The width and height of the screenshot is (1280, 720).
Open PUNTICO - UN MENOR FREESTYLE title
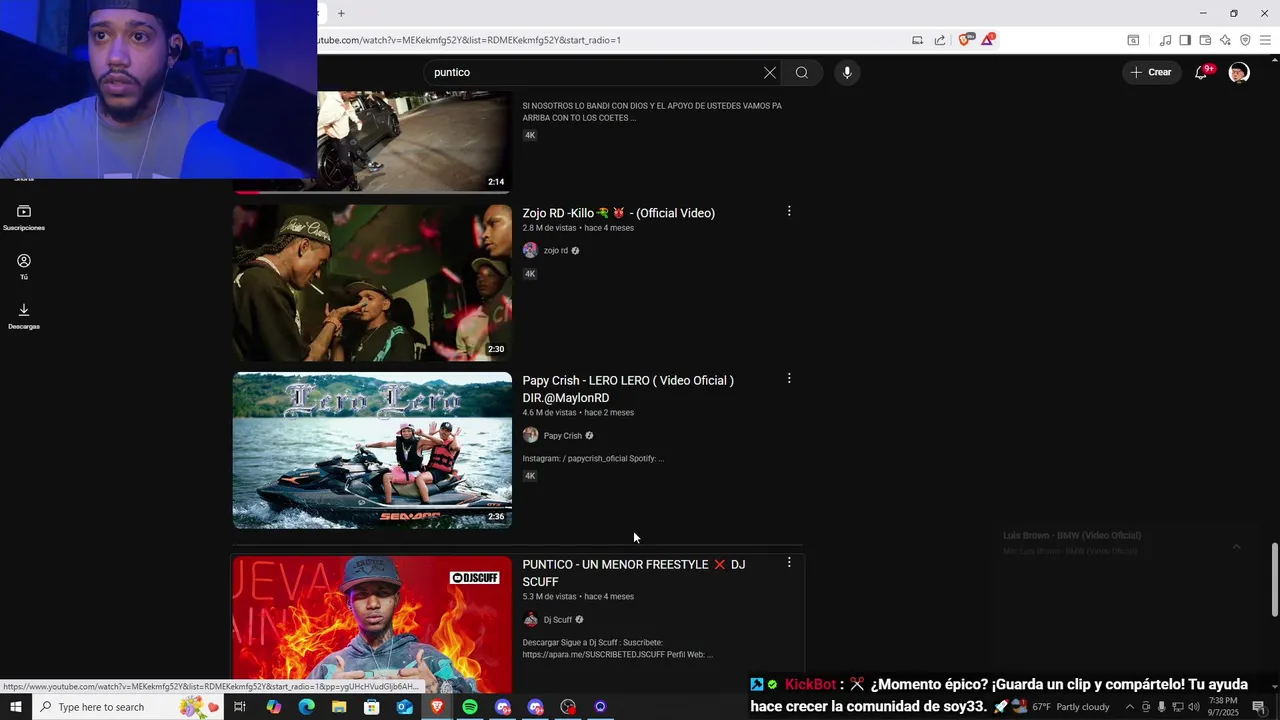coord(633,573)
